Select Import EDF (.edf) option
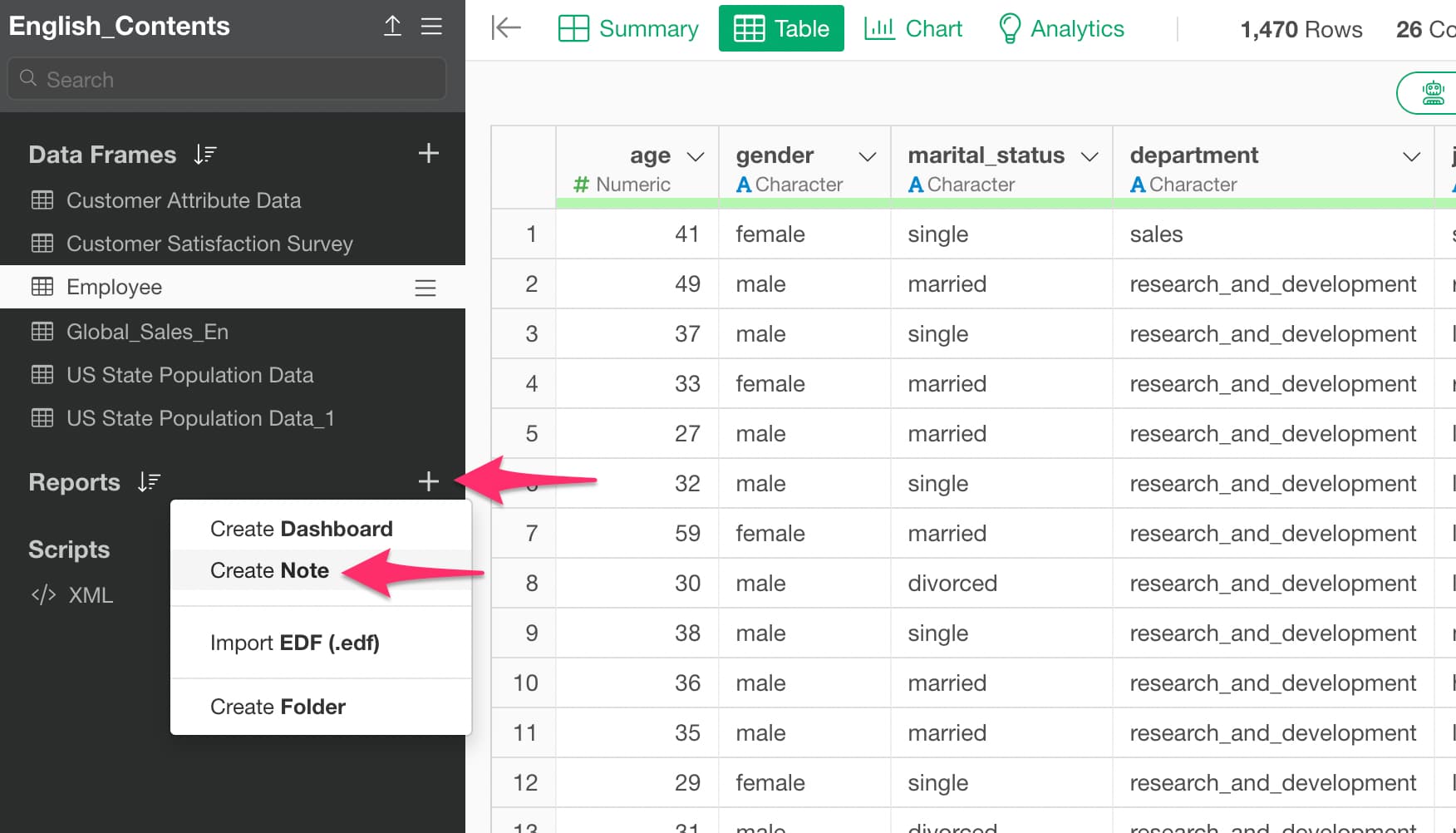 click(x=294, y=643)
